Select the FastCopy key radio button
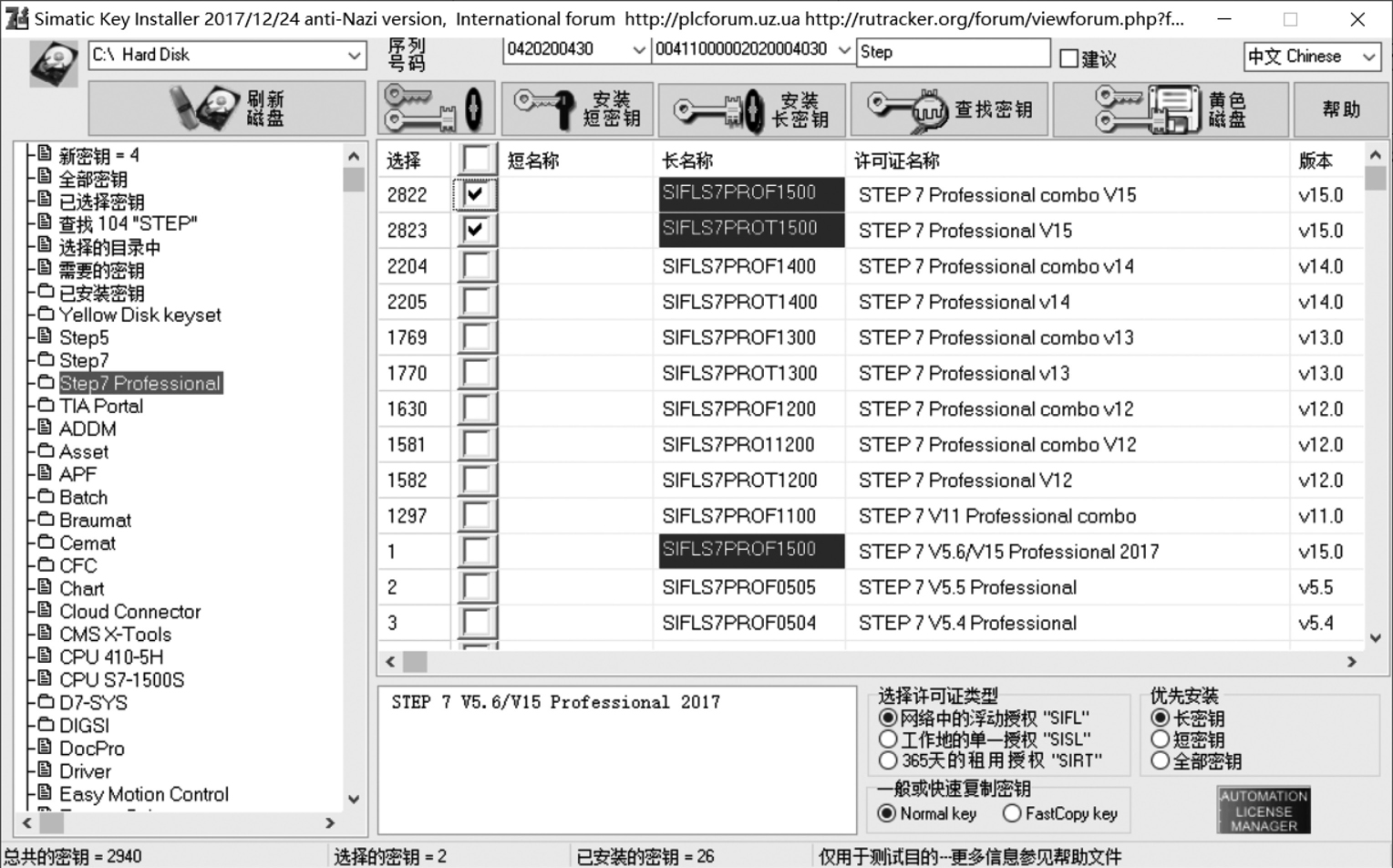The image size is (1393, 868). coord(1012,813)
